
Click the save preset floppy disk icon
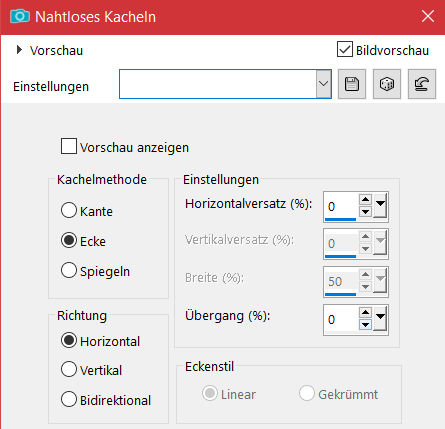tap(352, 84)
